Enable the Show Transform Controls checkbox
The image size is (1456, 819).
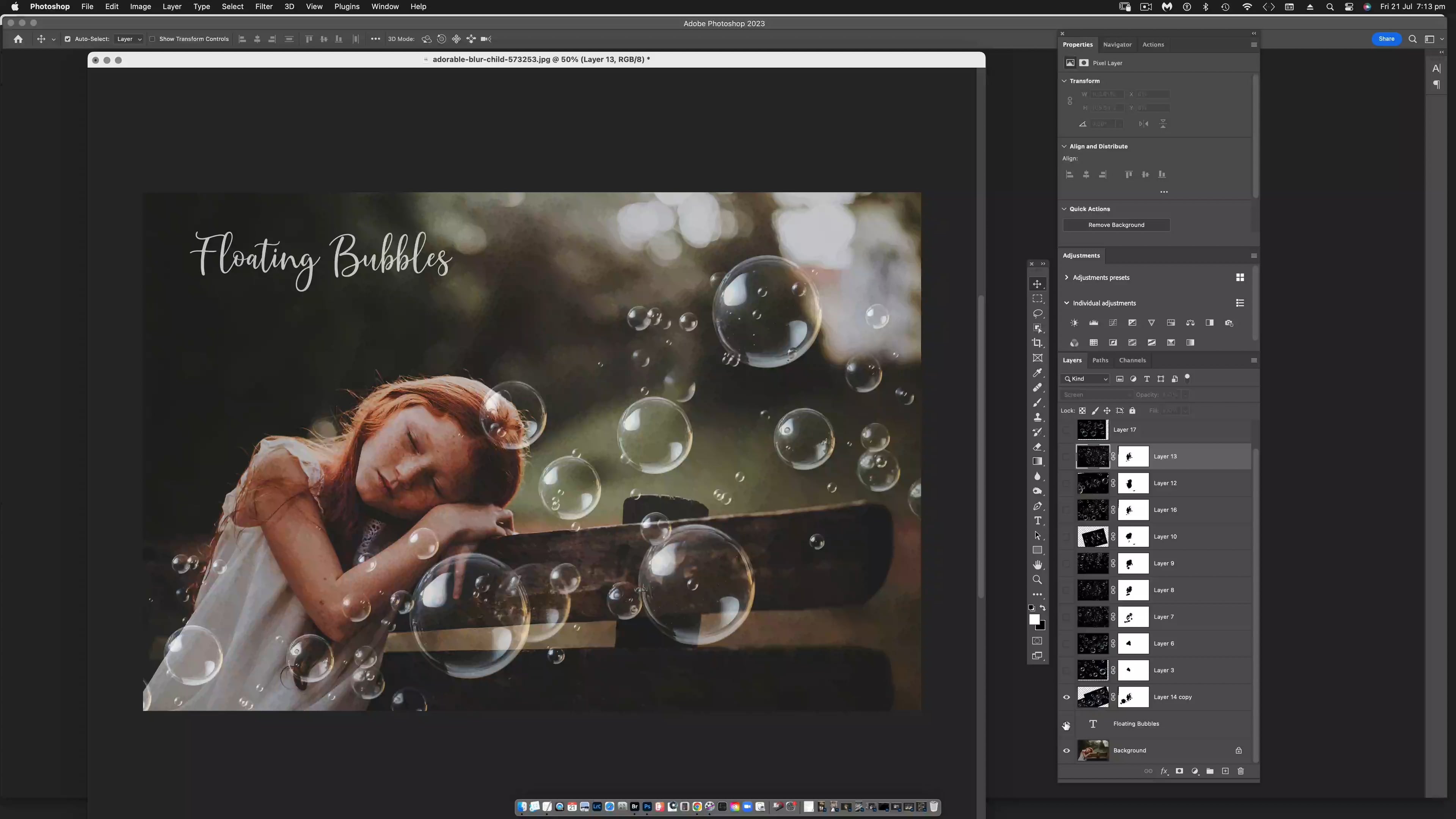(x=152, y=39)
